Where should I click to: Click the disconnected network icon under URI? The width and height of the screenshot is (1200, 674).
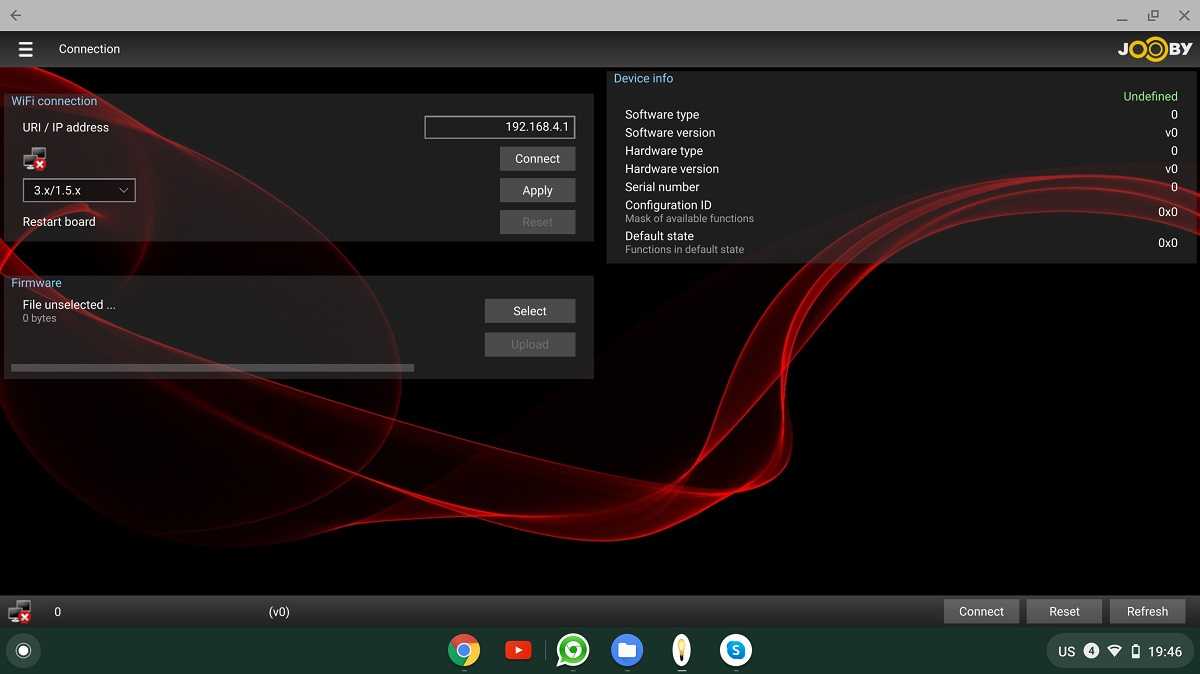click(35, 159)
